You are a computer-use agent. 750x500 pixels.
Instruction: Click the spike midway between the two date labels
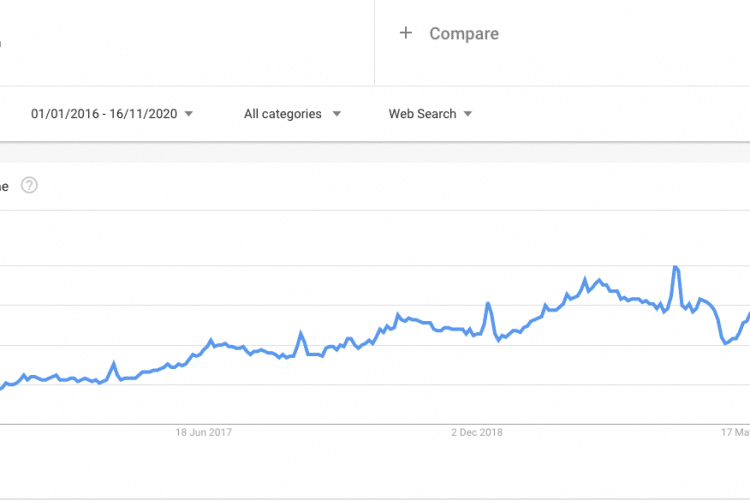tap(301, 332)
